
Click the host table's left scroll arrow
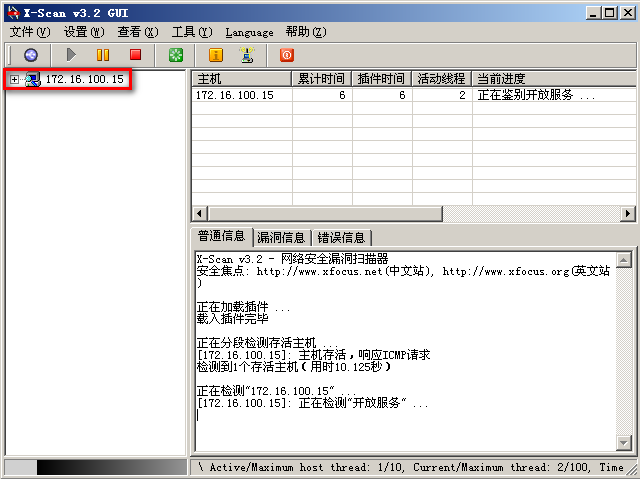click(200, 213)
